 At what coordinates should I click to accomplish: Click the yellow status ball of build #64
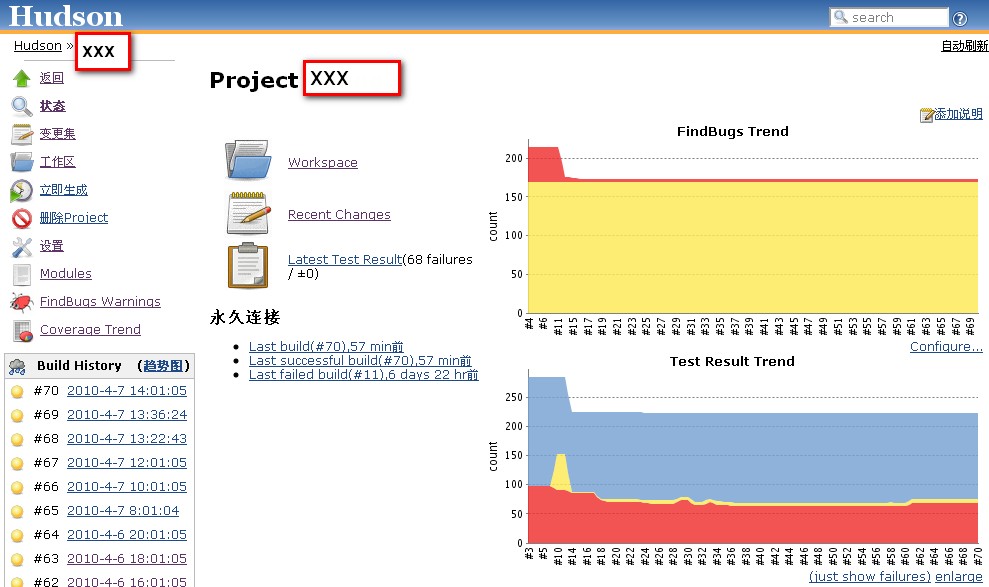click(x=18, y=535)
